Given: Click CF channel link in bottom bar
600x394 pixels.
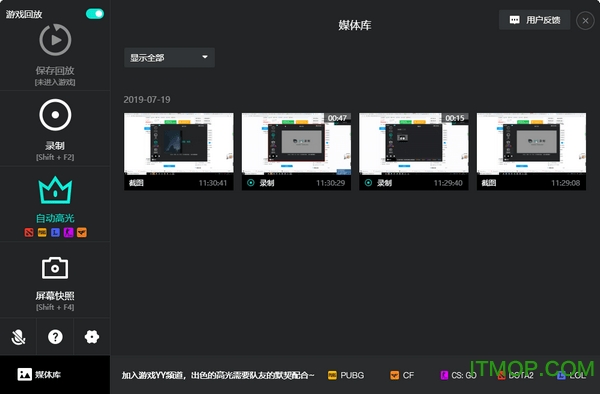Looking at the screenshot, I should 402,375.
